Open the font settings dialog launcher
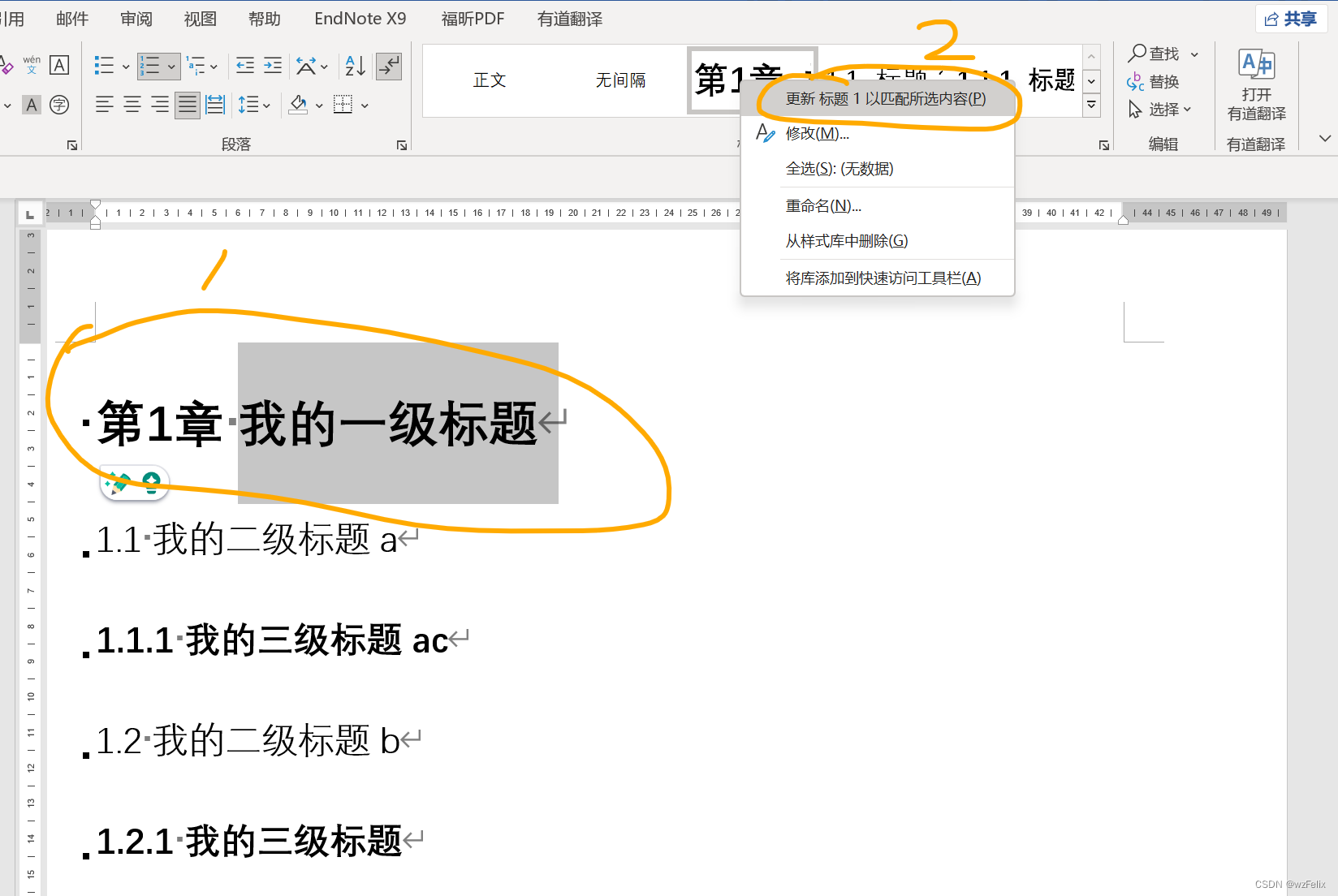 (72, 145)
